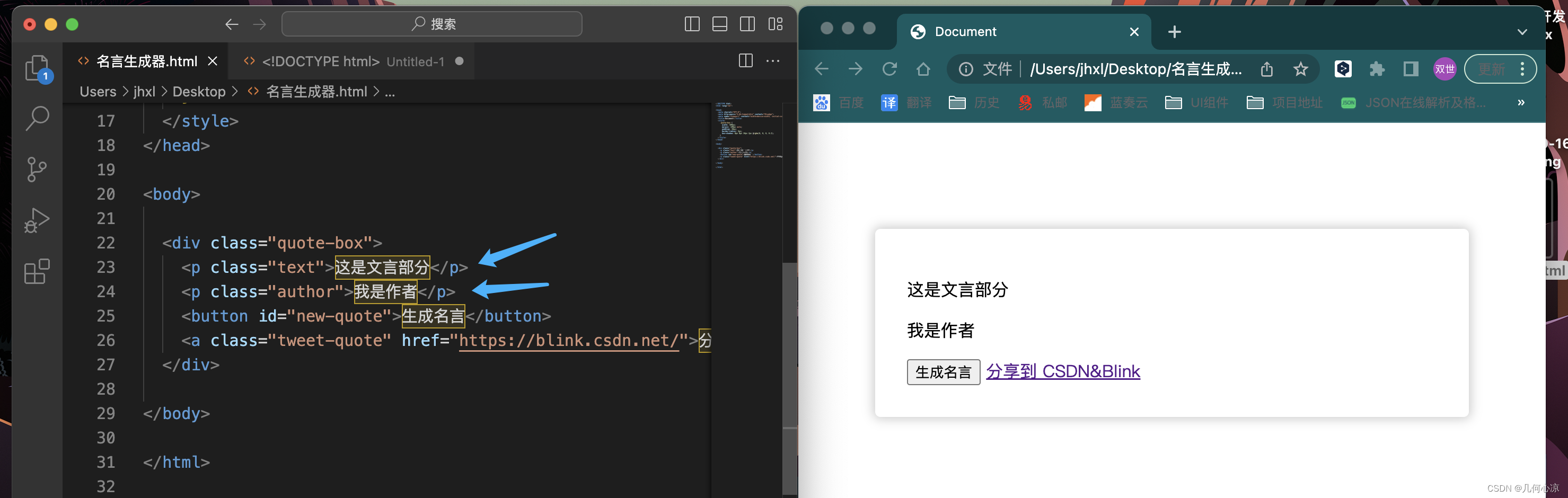Click line number 22 in gutter
This screenshot has width=1568, height=498.
point(106,243)
